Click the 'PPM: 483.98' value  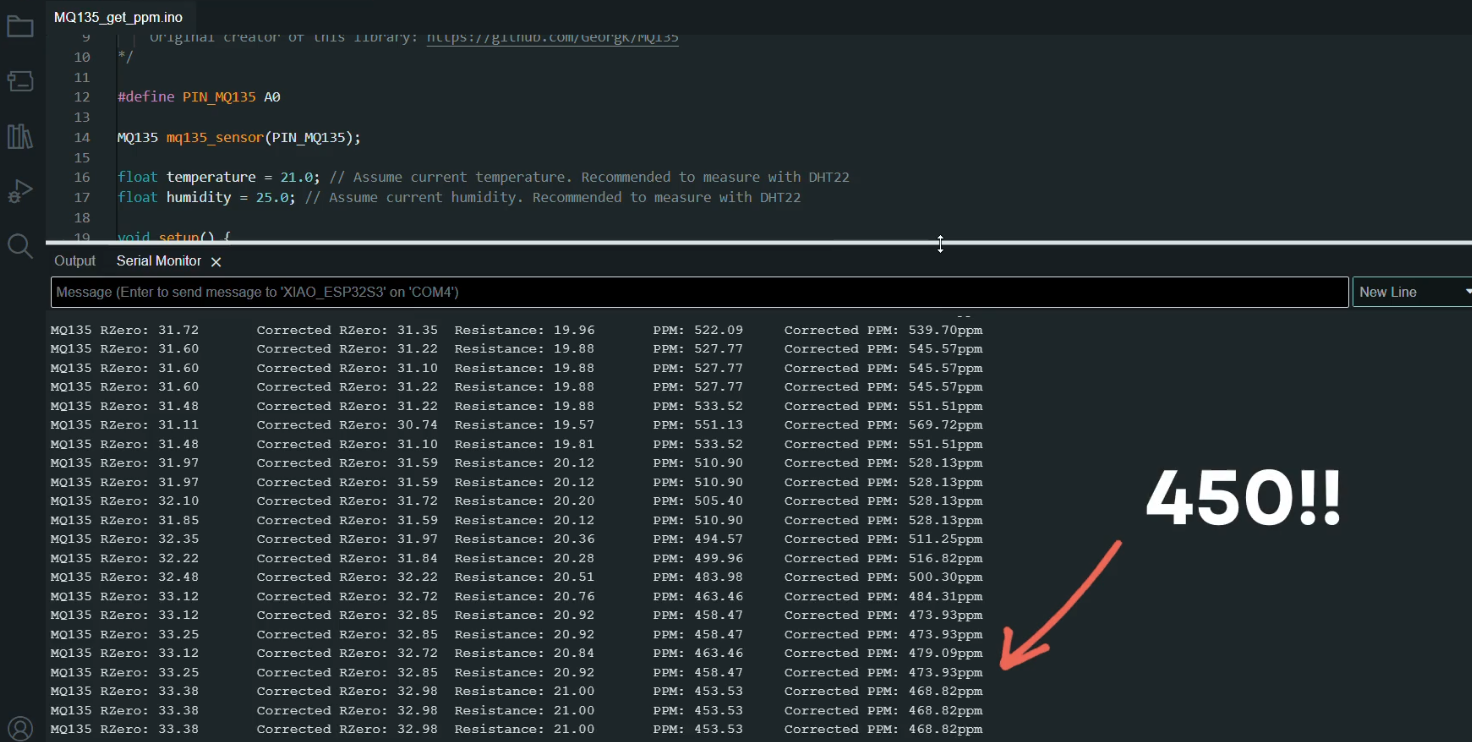698,577
